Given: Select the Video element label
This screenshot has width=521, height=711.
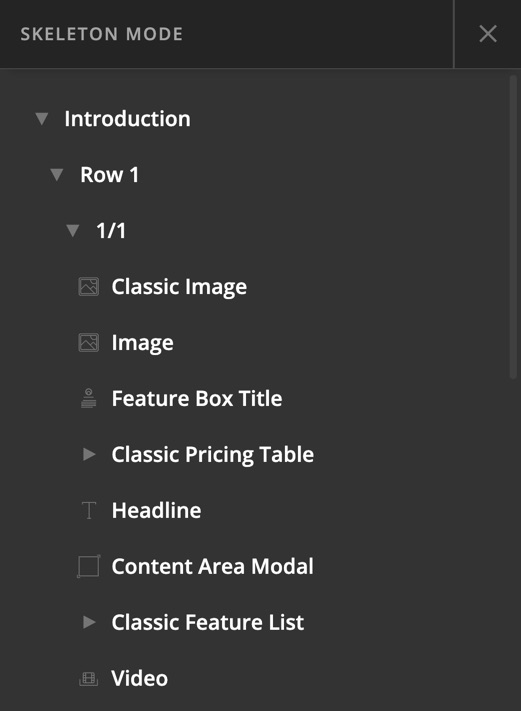Looking at the screenshot, I should coord(140,678).
